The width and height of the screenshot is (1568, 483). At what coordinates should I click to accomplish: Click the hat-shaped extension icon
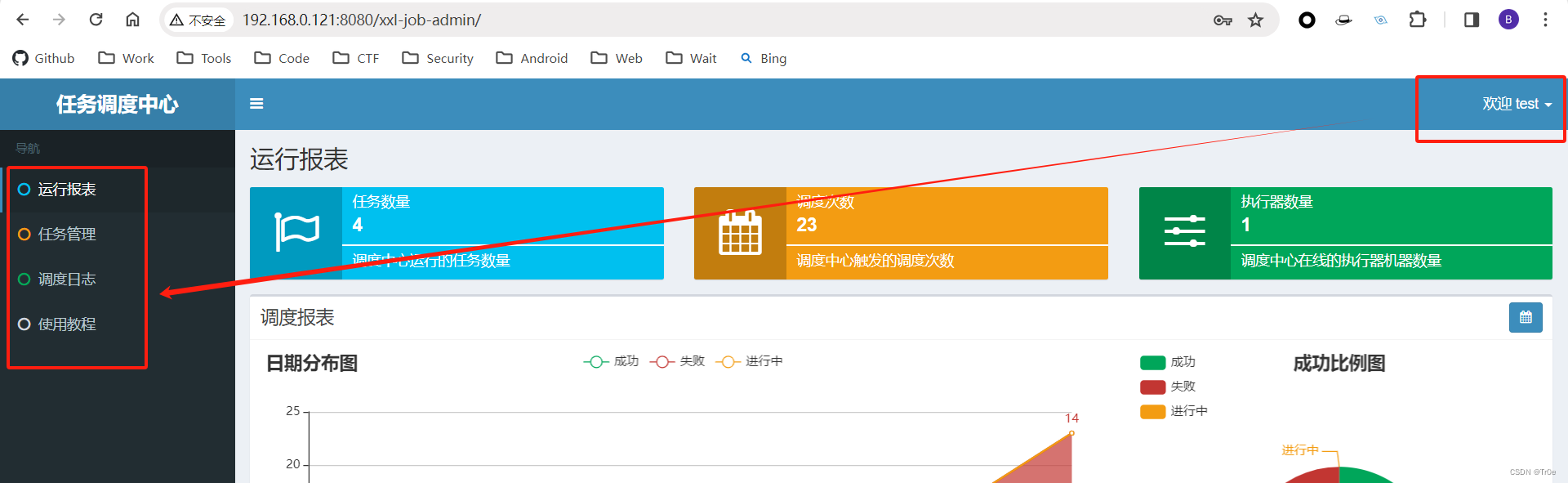click(1343, 20)
